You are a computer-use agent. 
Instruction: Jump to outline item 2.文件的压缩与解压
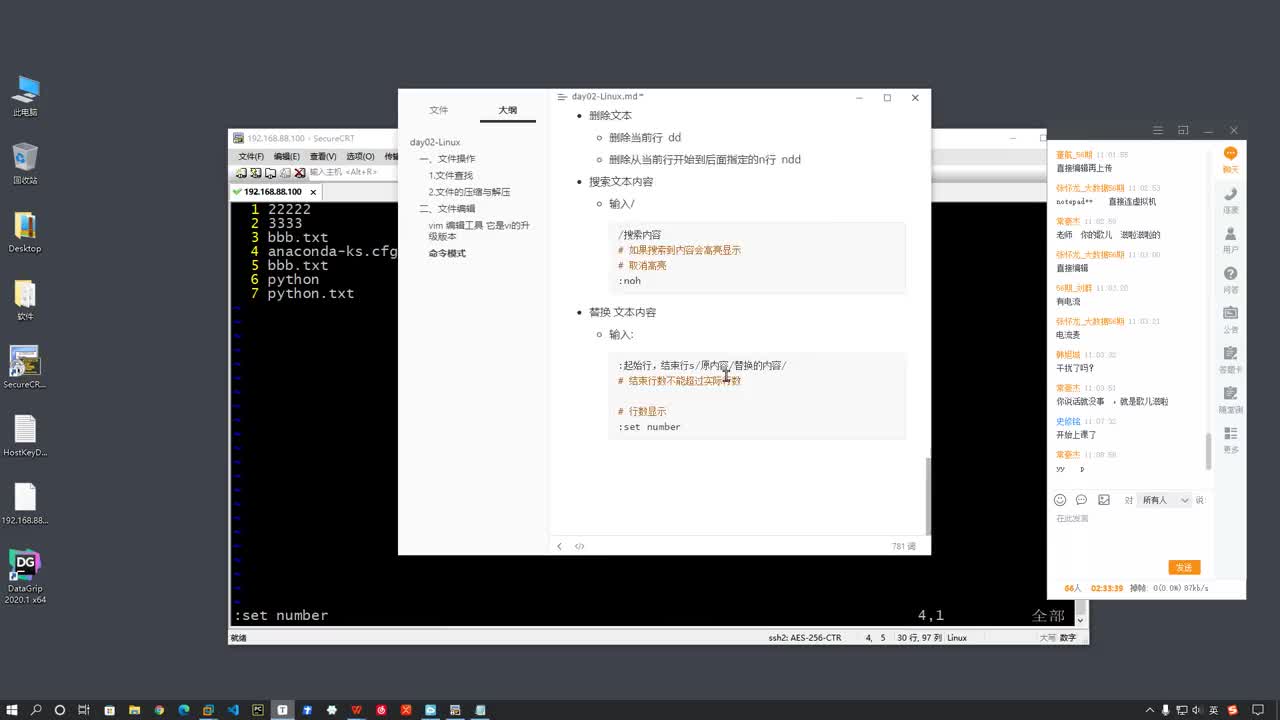469,192
